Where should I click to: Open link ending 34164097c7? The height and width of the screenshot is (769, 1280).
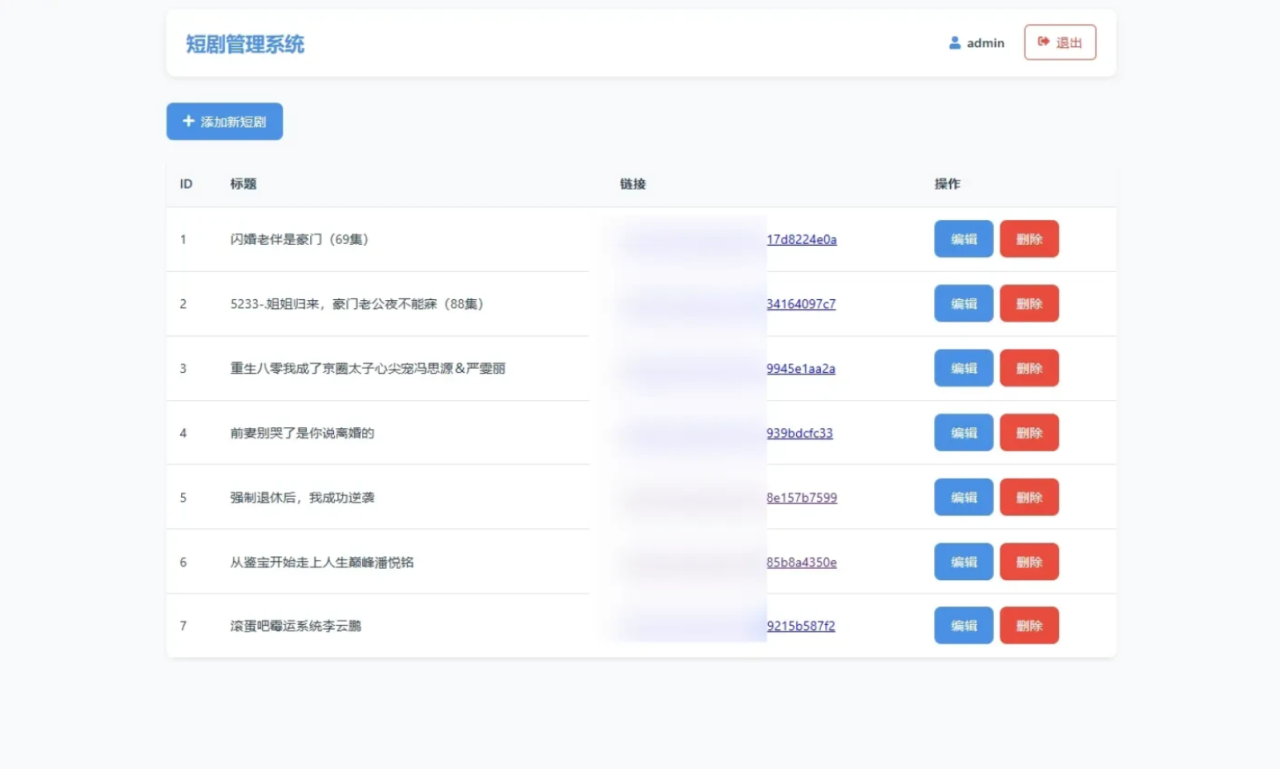tap(801, 304)
